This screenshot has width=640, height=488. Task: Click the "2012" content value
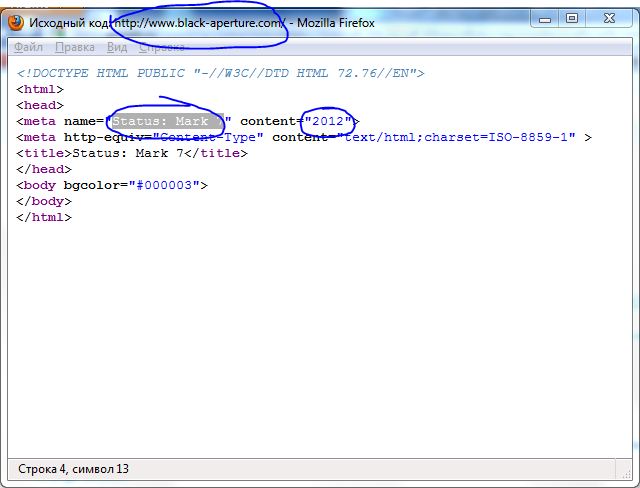point(328,121)
